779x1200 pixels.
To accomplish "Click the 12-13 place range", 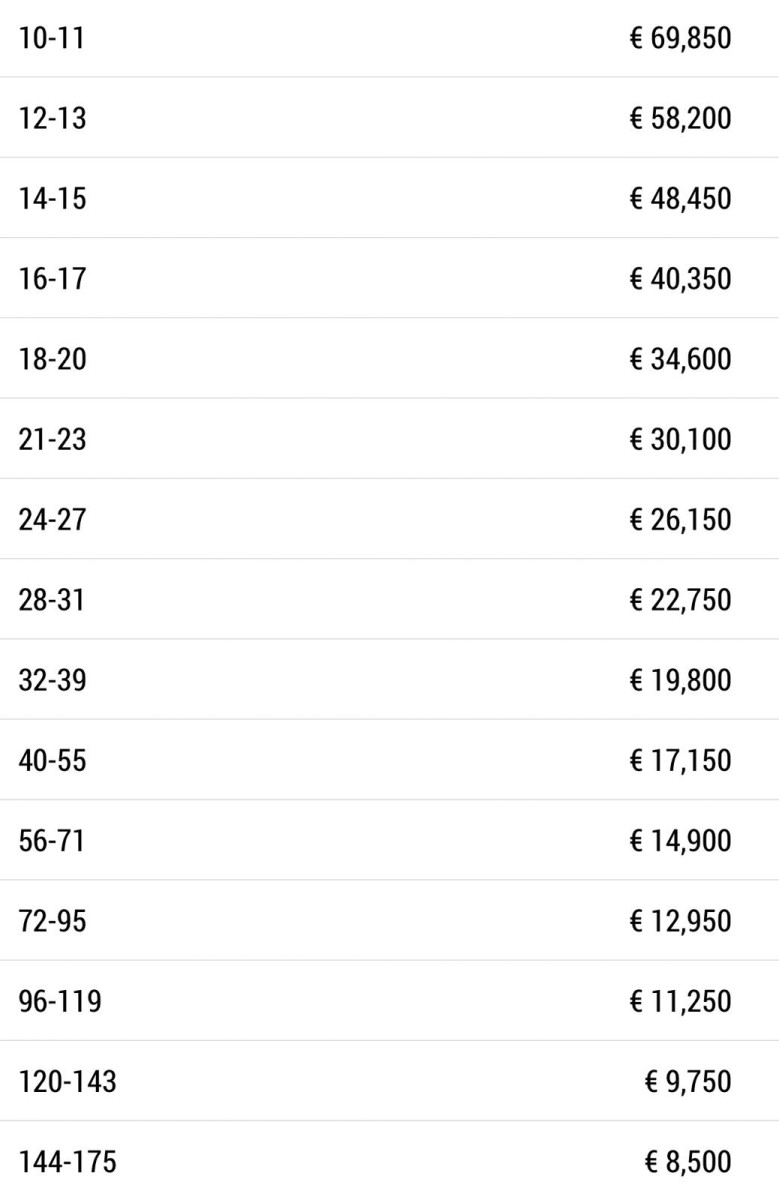I will [x=52, y=119].
